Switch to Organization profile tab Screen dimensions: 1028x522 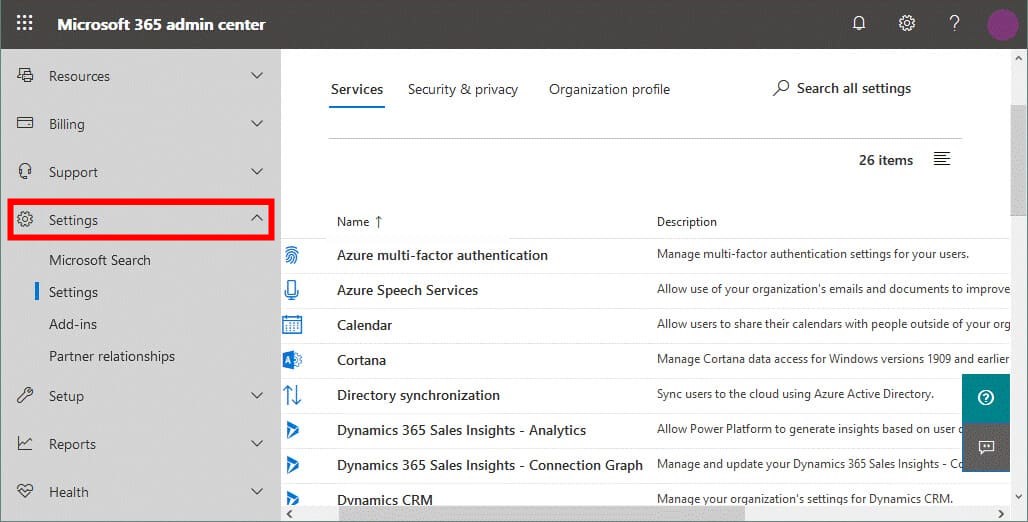tap(609, 89)
